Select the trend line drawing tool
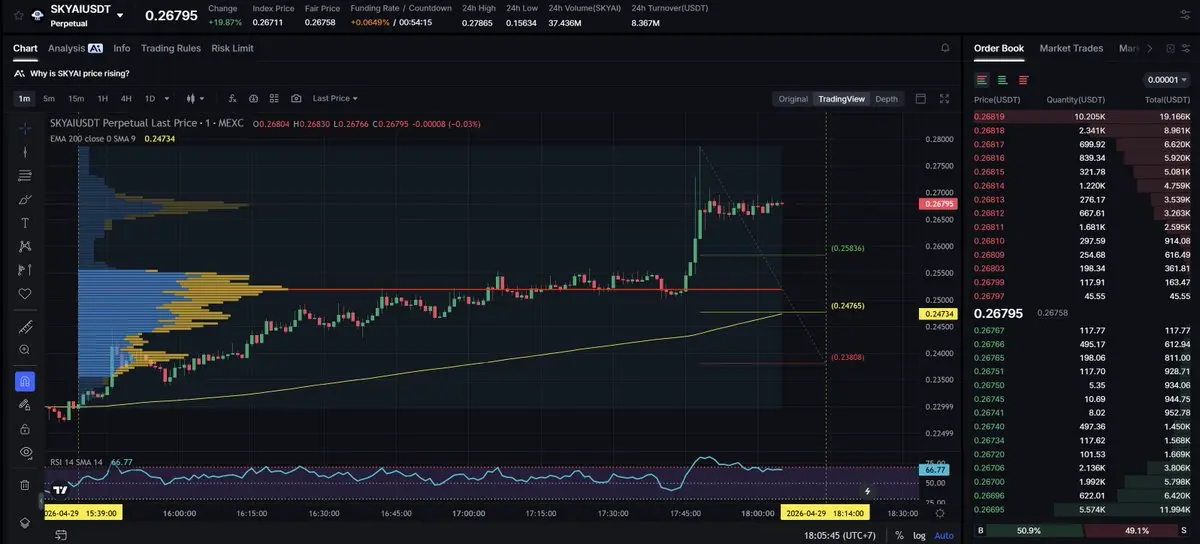 tap(25, 152)
